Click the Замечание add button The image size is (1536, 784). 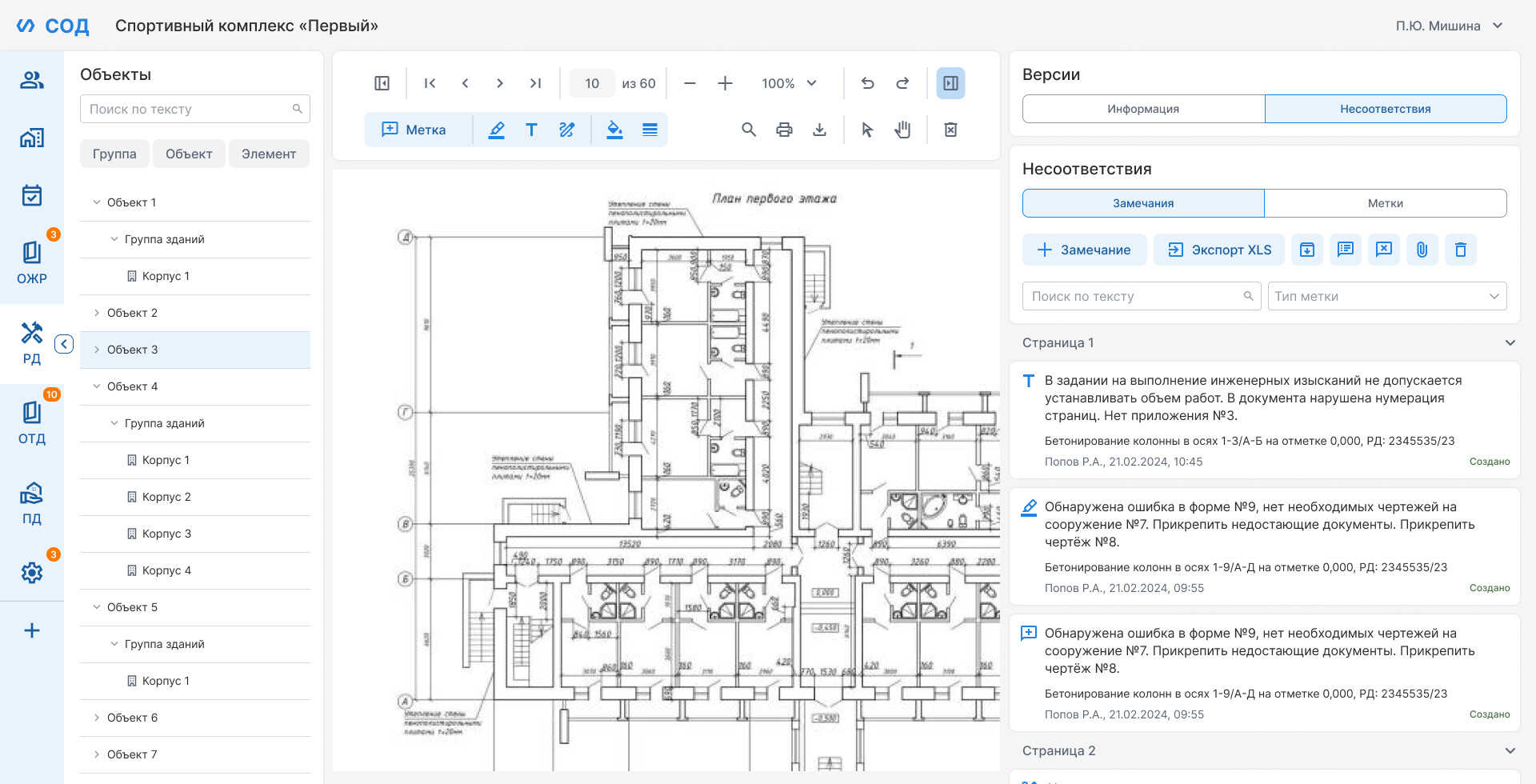(x=1084, y=250)
